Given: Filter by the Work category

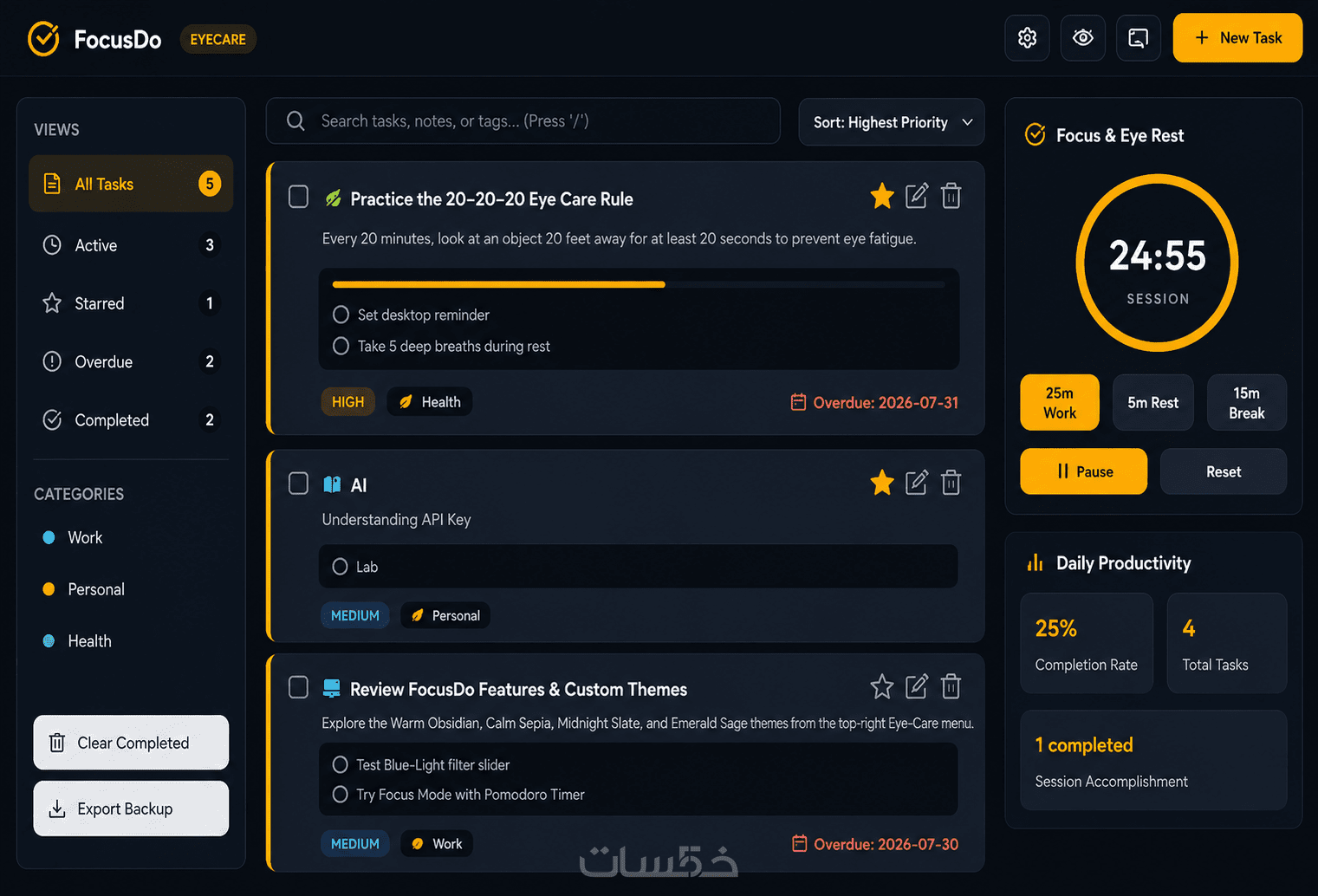Looking at the screenshot, I should coord(85,537).
